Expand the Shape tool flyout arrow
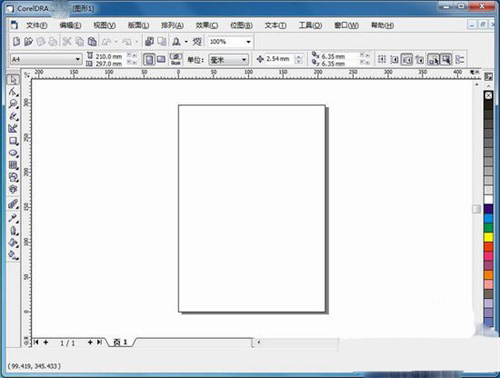The height and width of the screenshot is (378, 500). tap(17, 95)
